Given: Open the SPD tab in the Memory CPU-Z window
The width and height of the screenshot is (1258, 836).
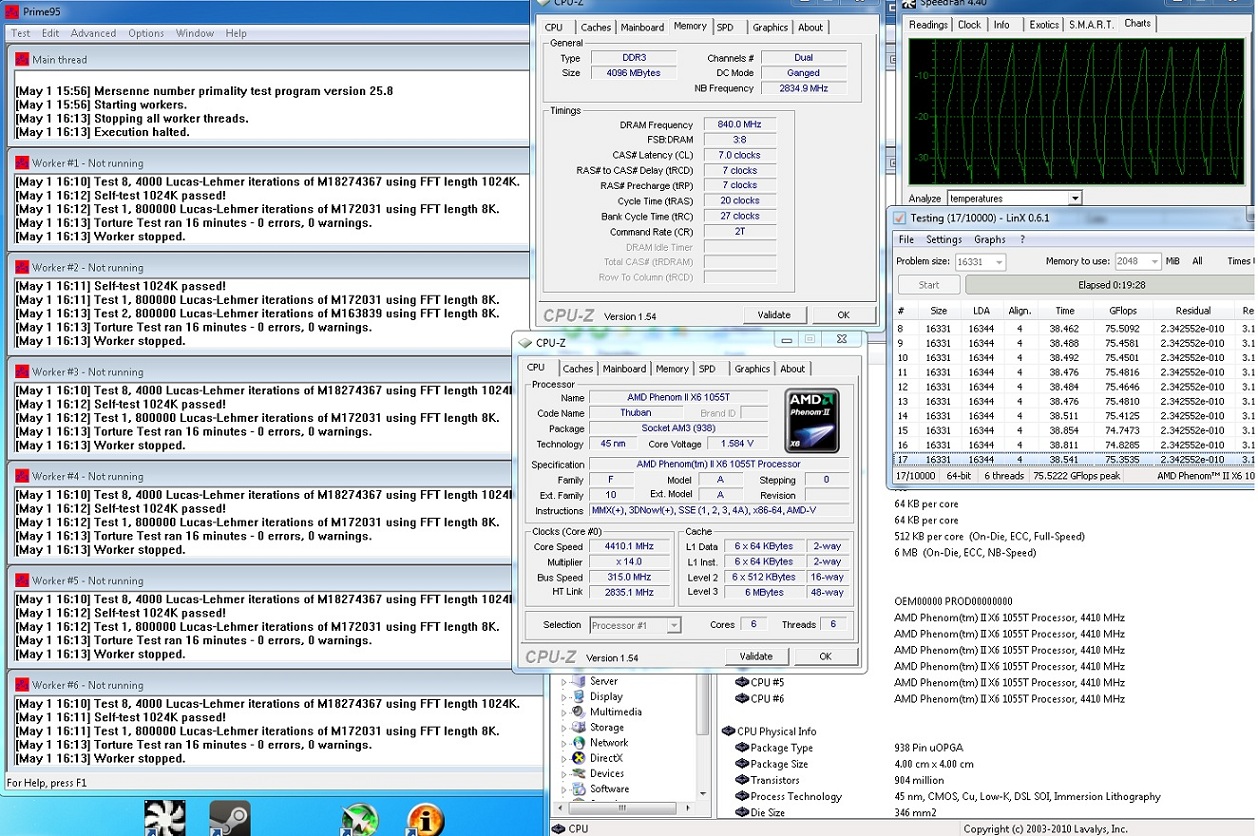Looking at the screenshot, I should [x=725, y=28].
